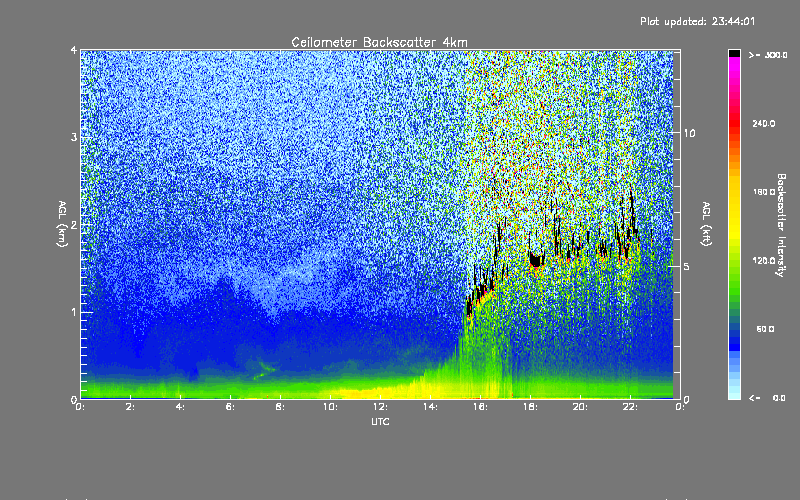
Task: Select the 60.0 colorbar value
Action: (x=765, y=329)
